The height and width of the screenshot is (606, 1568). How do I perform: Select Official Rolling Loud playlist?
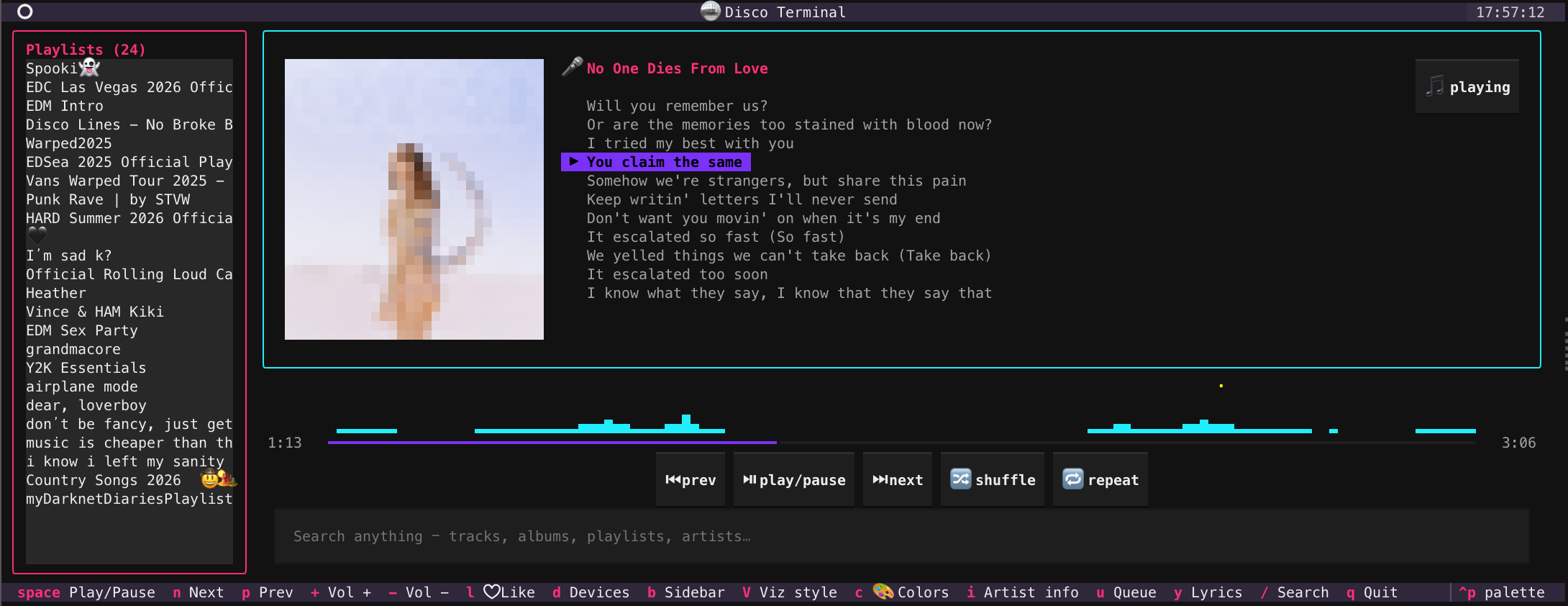[129, 274]
